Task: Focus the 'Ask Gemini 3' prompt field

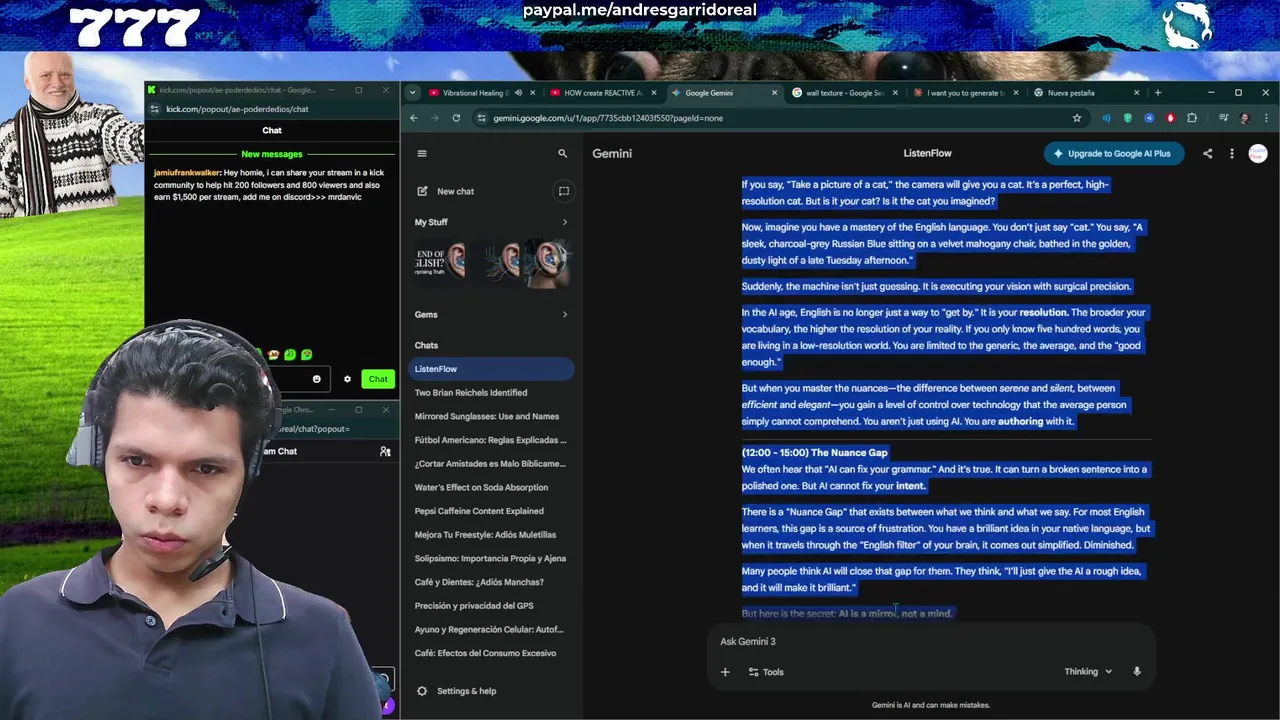Action: [x=930, y=641]
